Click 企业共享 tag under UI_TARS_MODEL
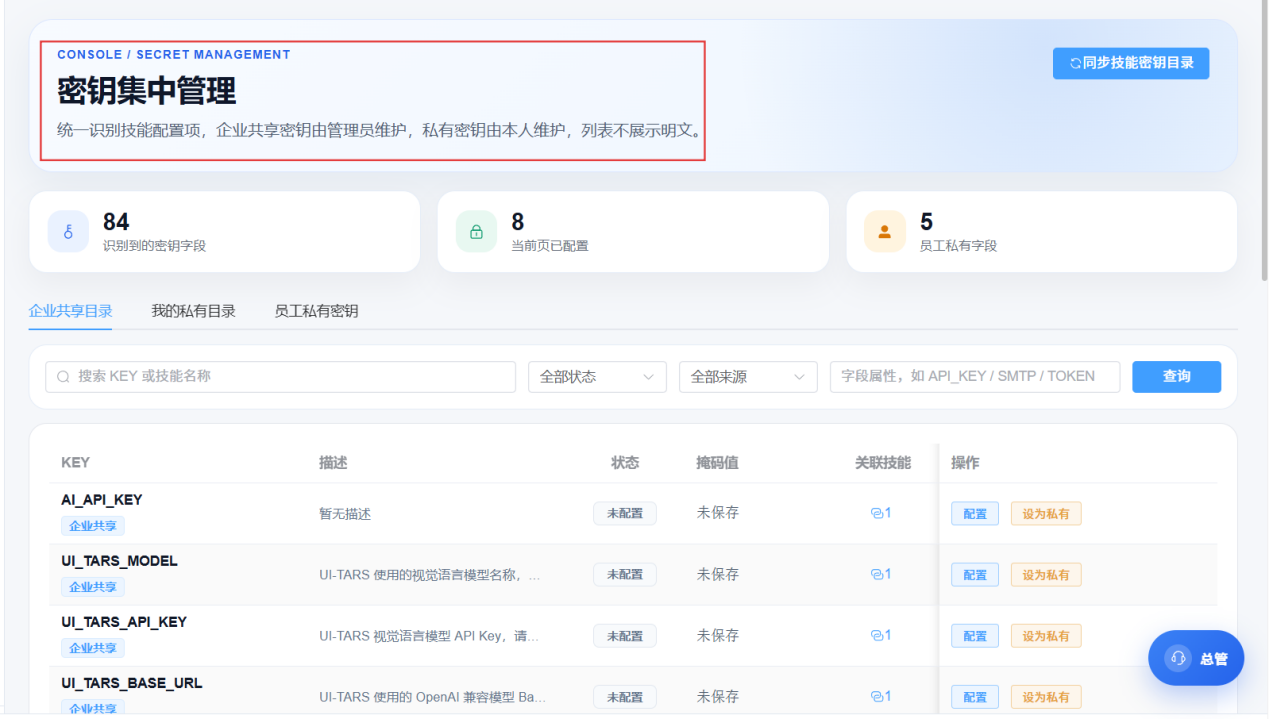Screen dimensions: 1269x719 (93, 587)
